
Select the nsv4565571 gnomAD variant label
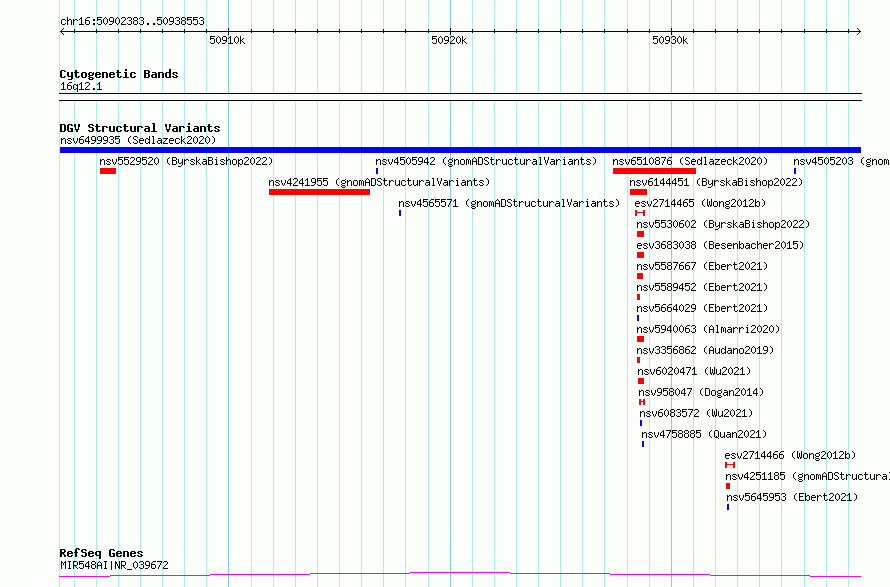pyautogui.click(x=509, y=203)
